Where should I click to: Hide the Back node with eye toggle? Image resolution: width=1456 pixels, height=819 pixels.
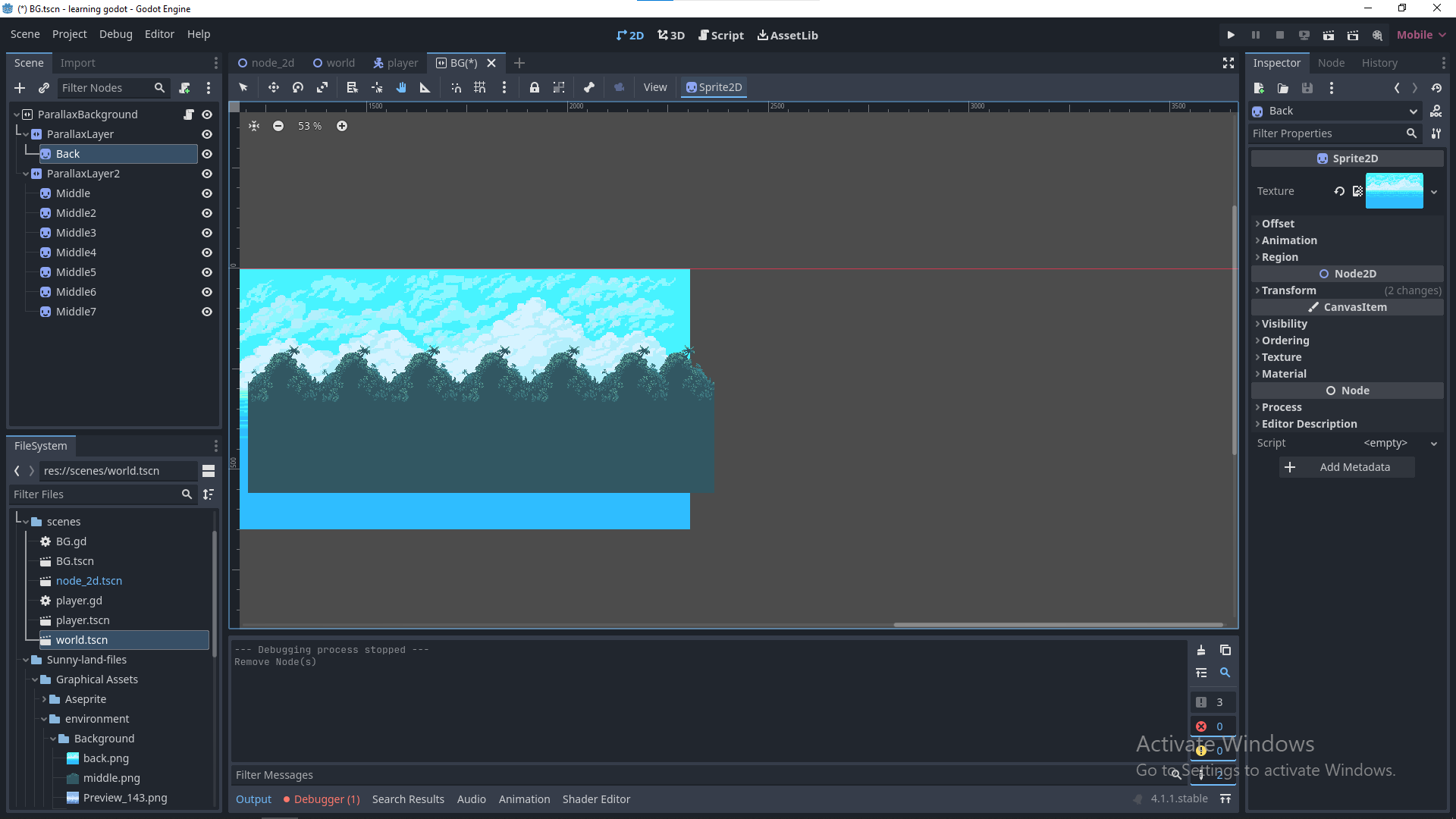pos(206,154)
